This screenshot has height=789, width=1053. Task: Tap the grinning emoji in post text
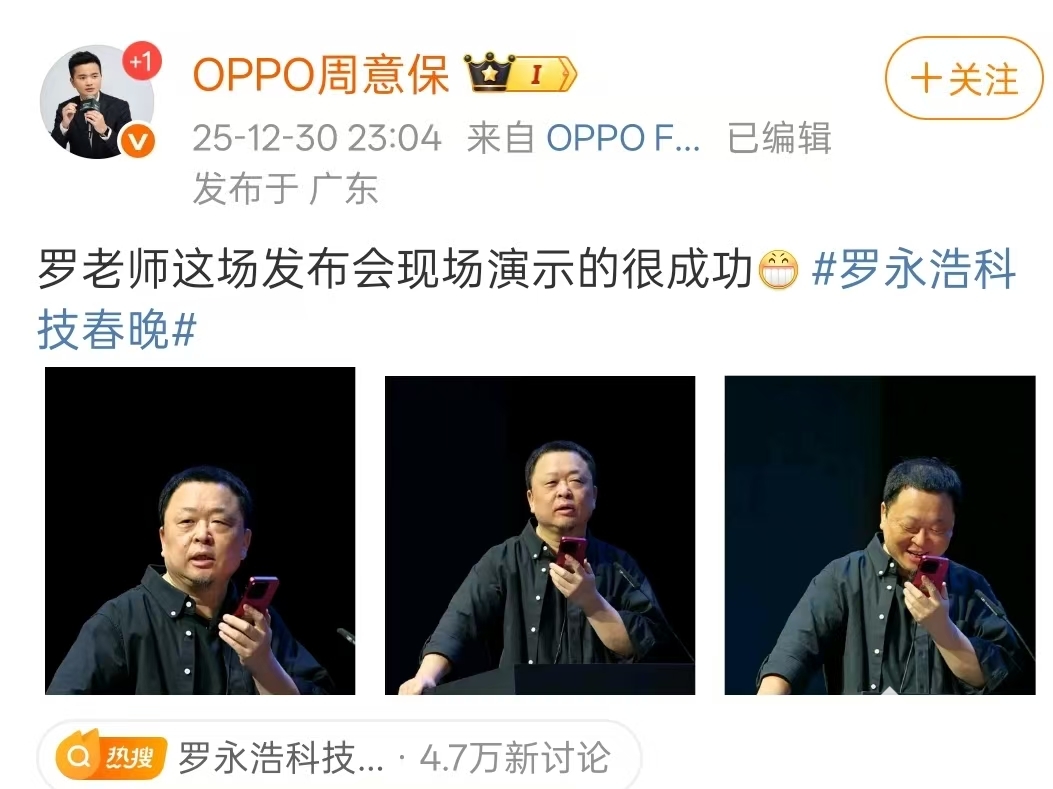tap(778, 270)
